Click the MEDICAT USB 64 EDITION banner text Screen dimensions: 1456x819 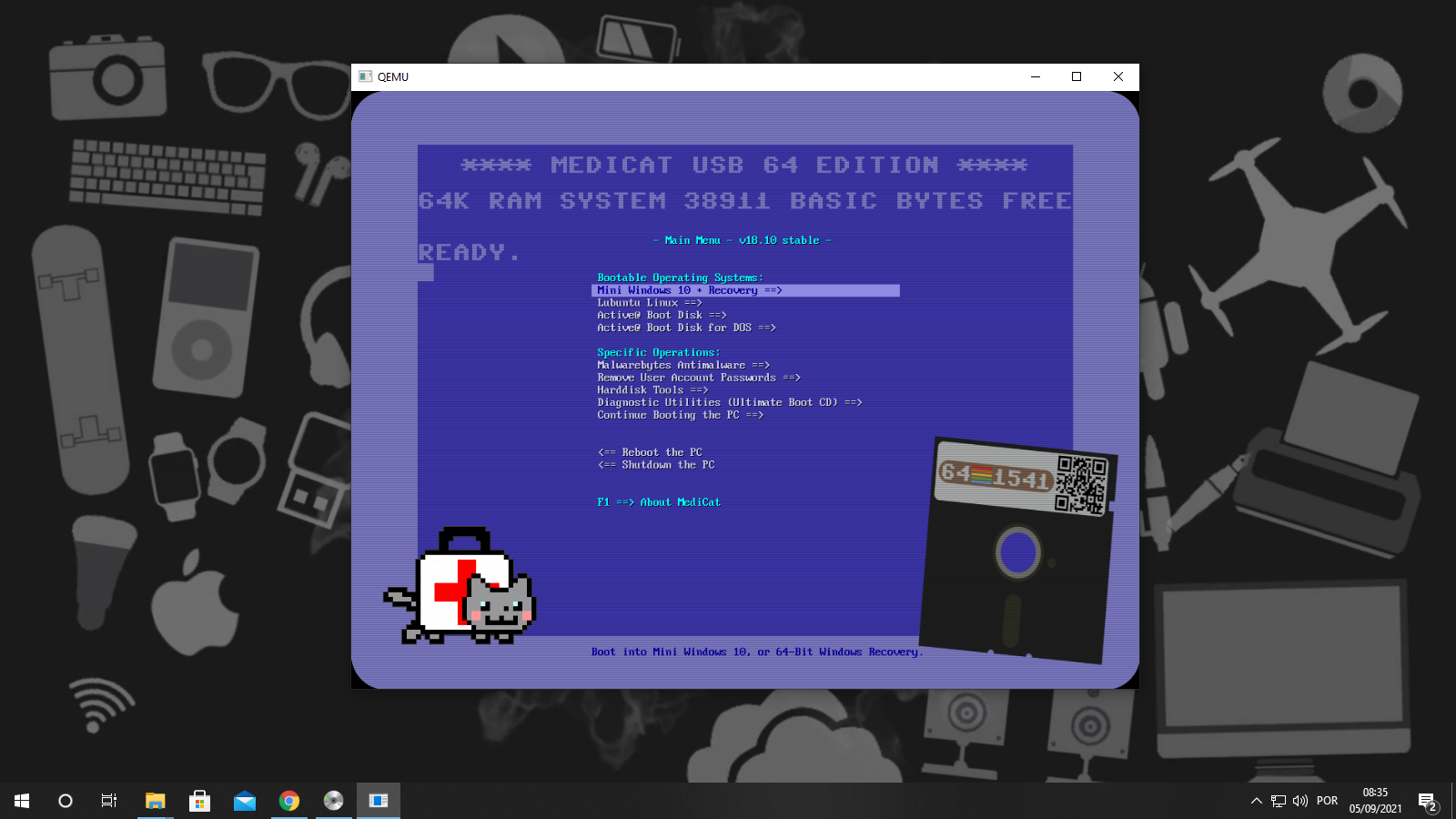point(744,165)
